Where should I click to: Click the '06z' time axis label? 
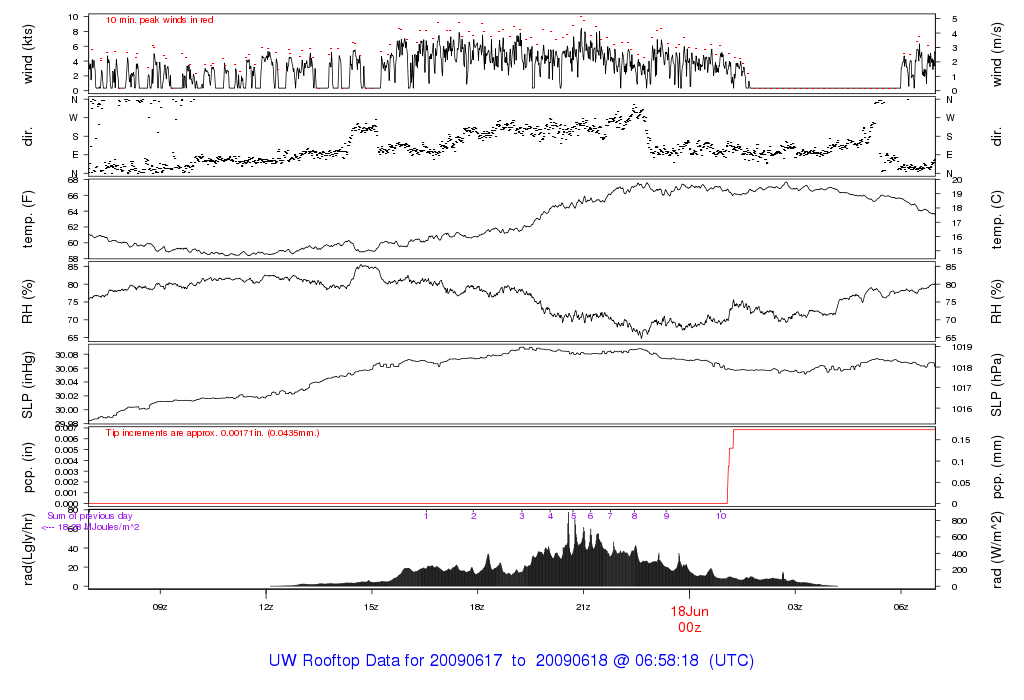(901, 607)
